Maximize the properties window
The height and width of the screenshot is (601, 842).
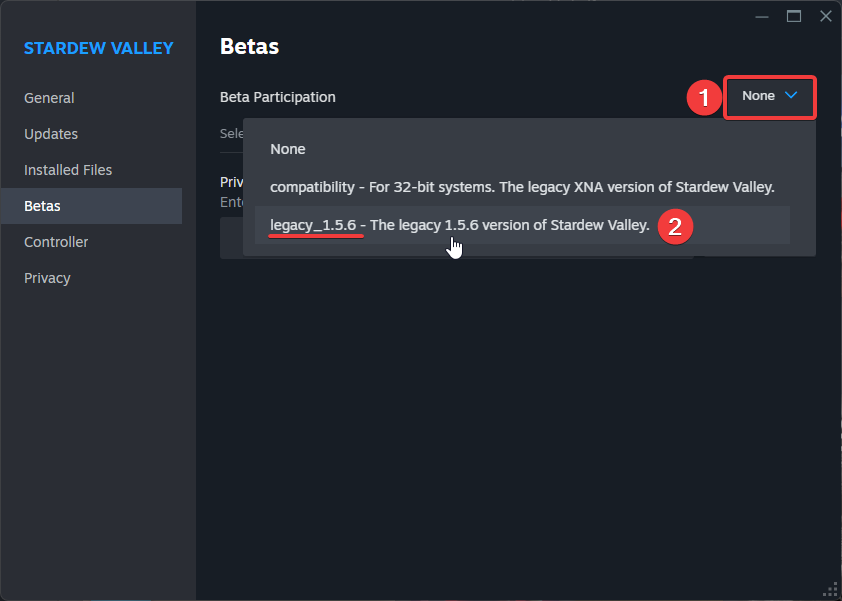(x=794, y=16)
